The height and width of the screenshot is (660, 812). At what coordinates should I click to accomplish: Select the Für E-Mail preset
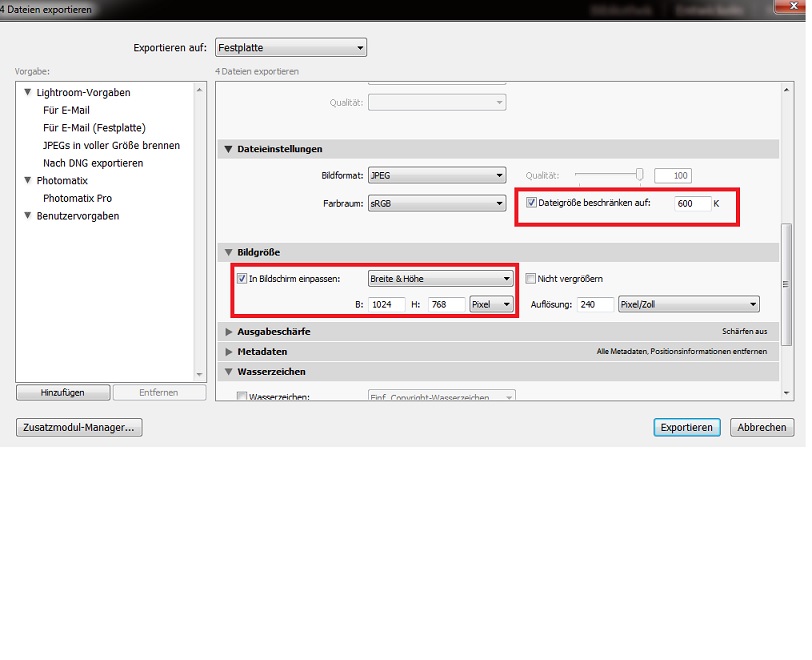[66, 110]
